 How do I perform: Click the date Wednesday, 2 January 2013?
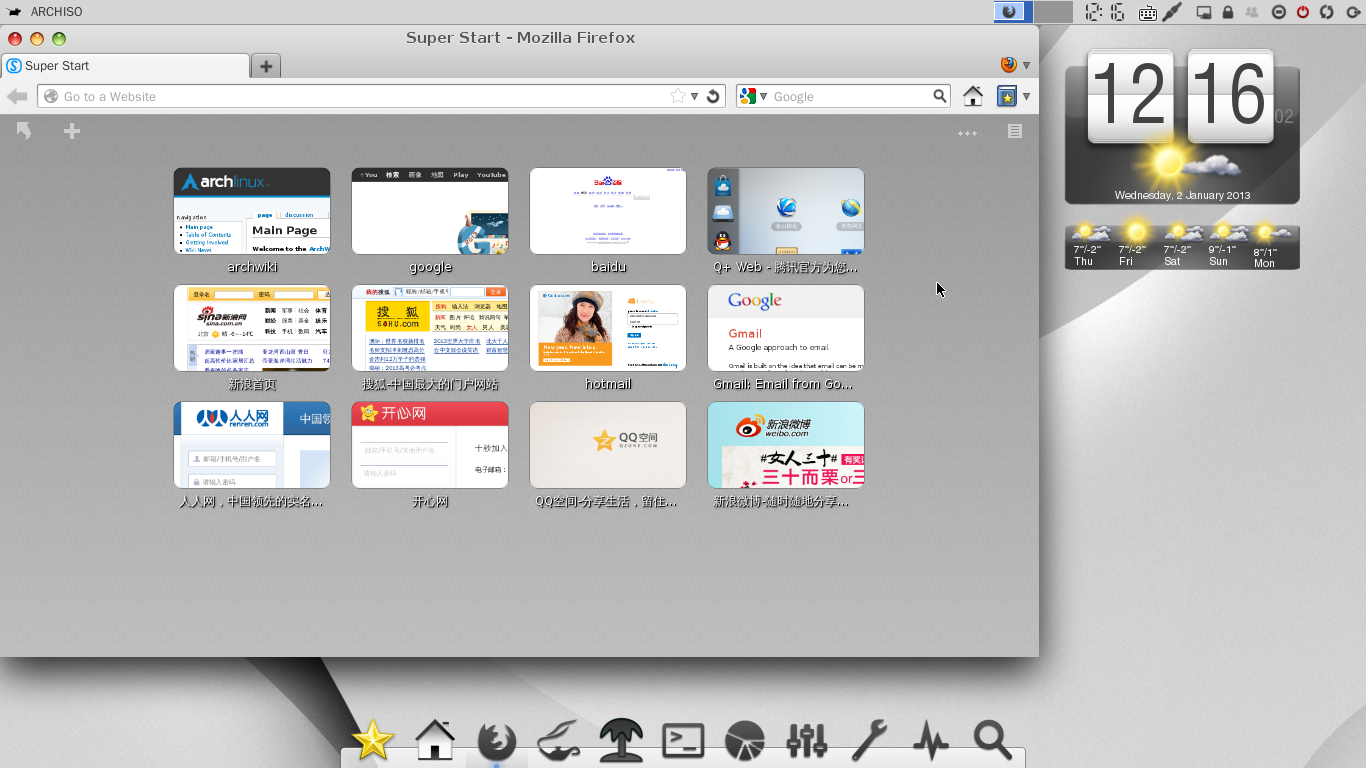pos(1182,195)
